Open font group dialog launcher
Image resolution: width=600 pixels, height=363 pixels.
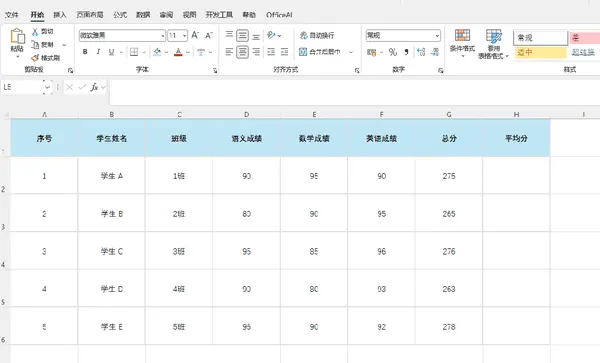tap(215, 70)
